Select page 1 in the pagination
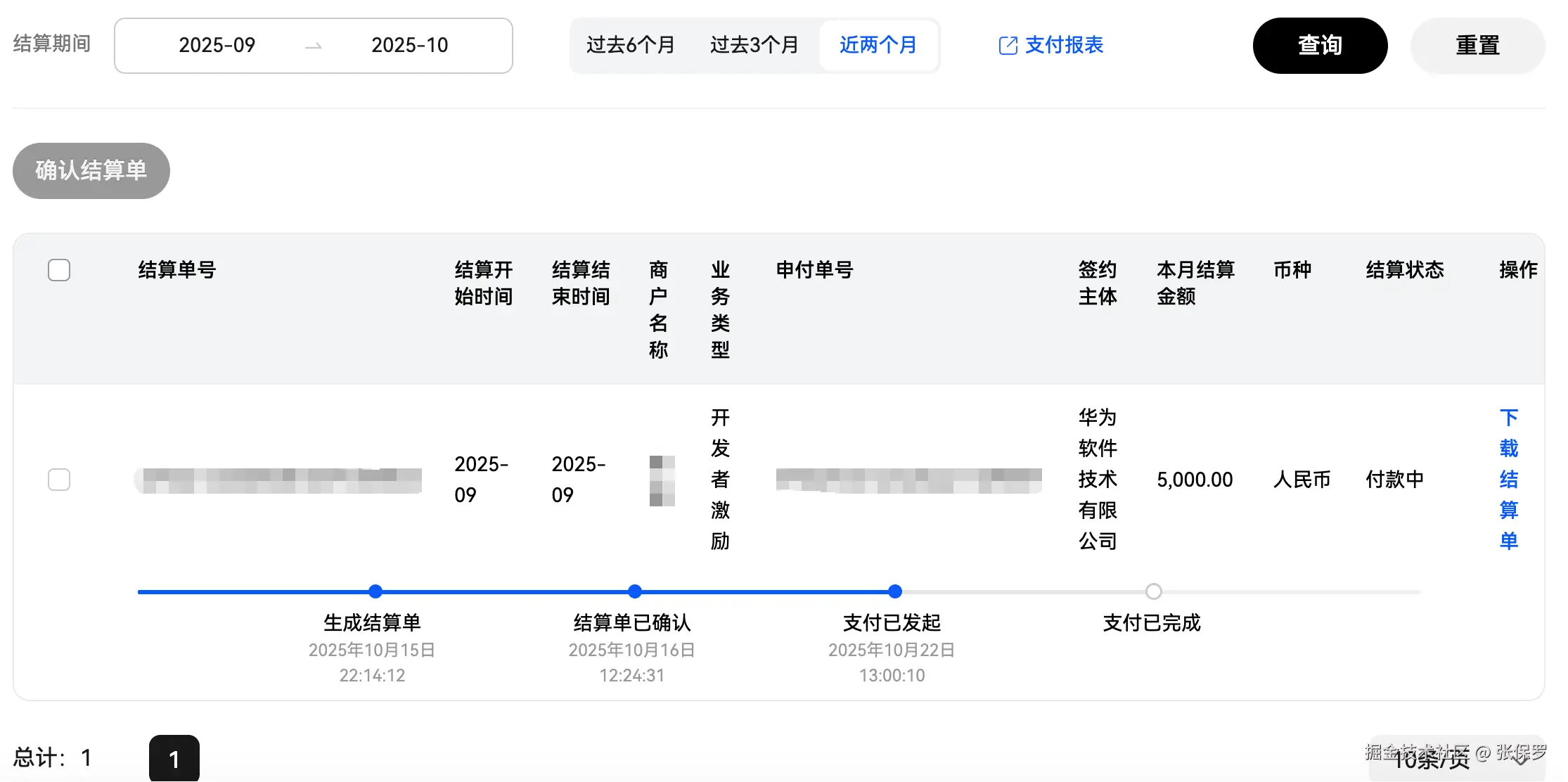The image size is (1568, 782). (173, 759)
